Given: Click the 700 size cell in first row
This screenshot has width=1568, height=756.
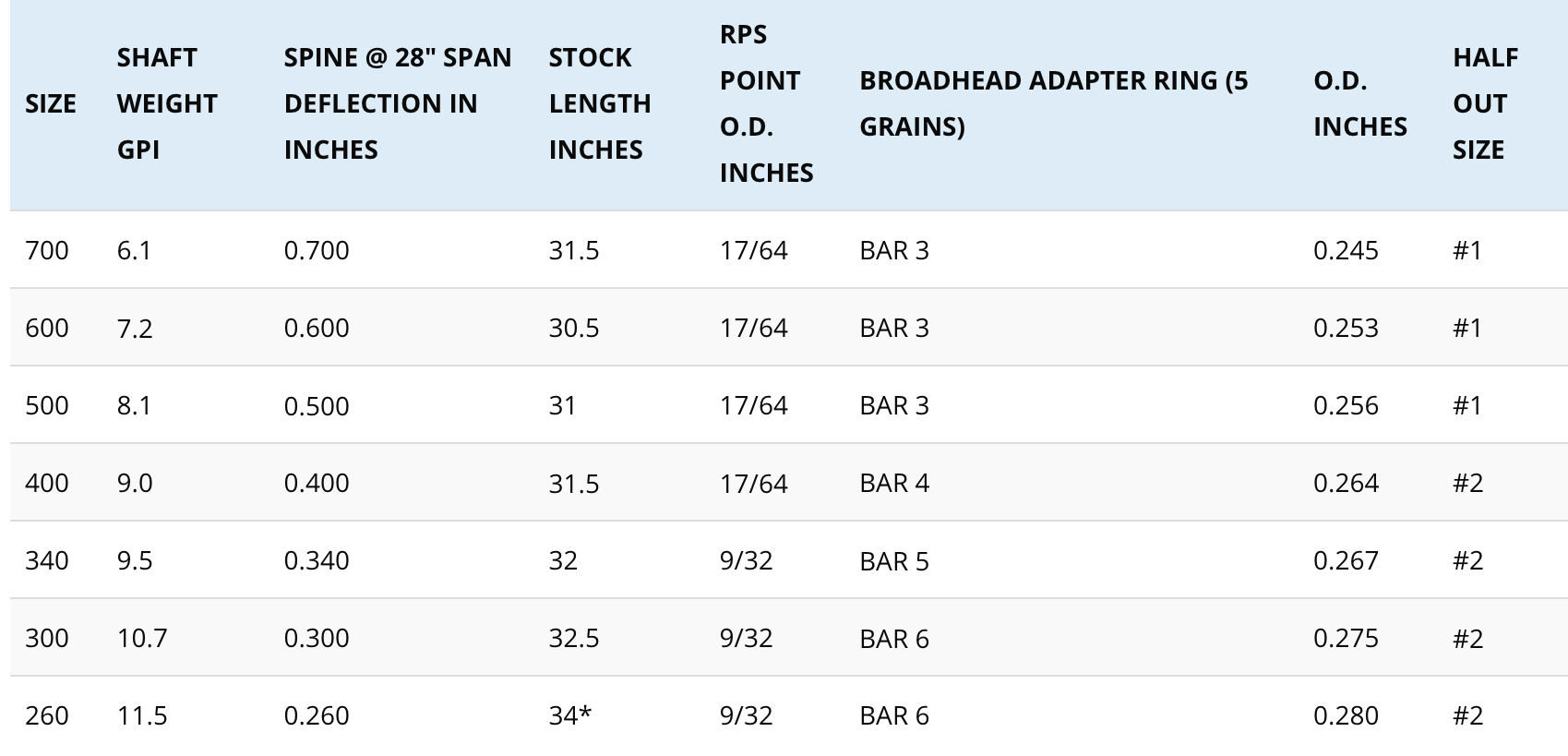Looking at the screenshot, I should point(47,250).
